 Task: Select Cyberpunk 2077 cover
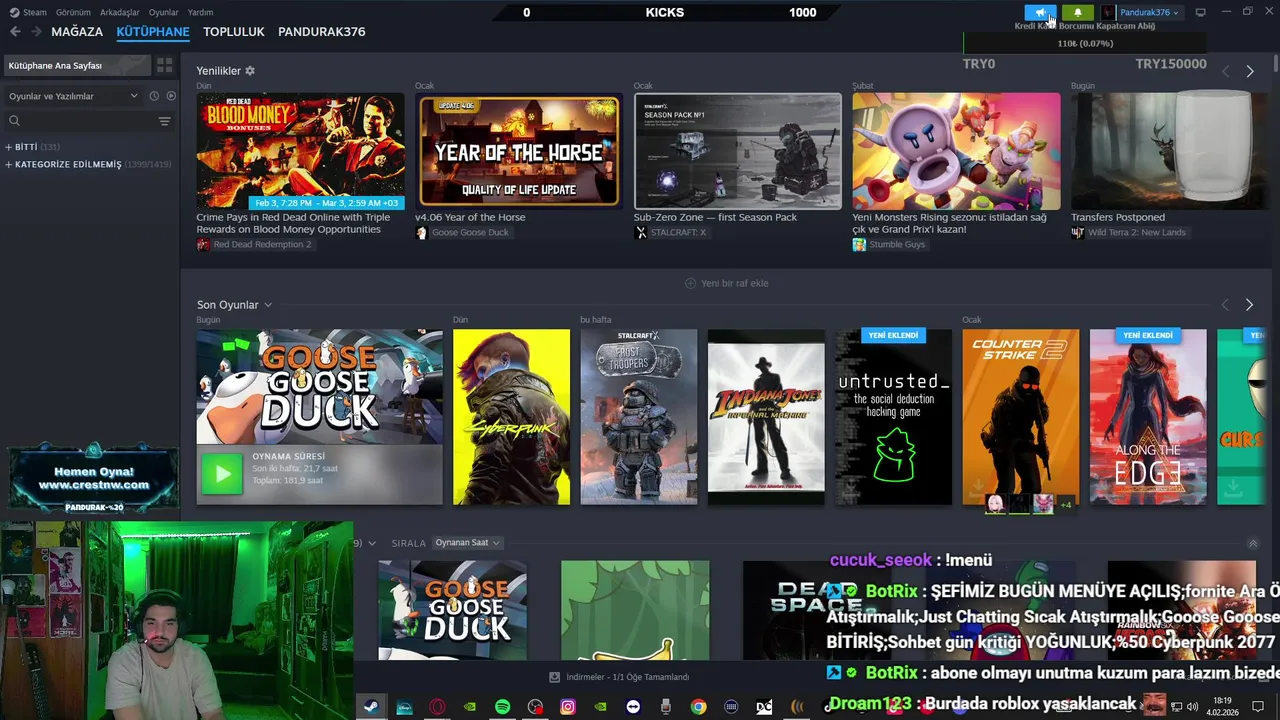(511, 417)
